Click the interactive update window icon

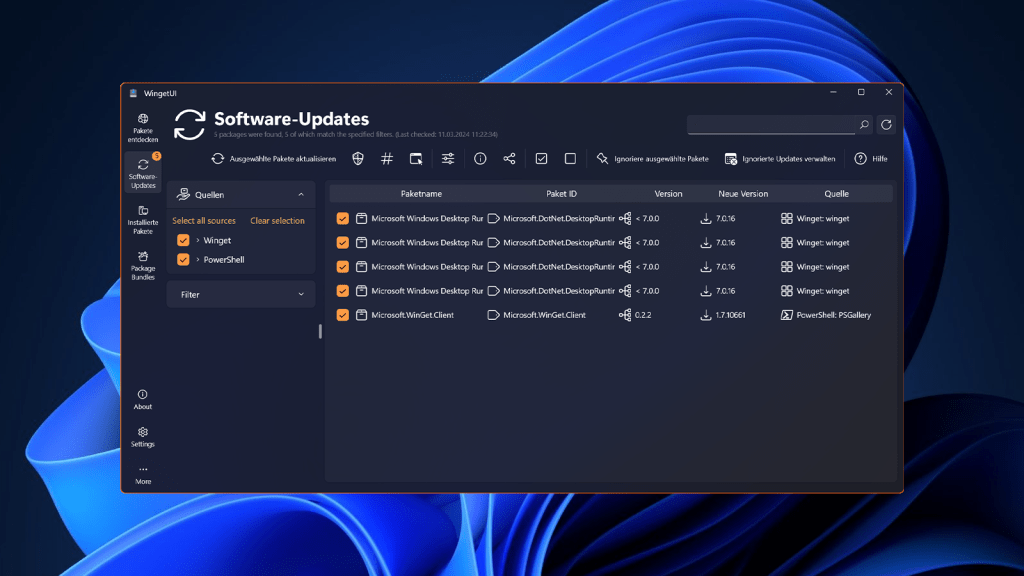tap(416, 159)
